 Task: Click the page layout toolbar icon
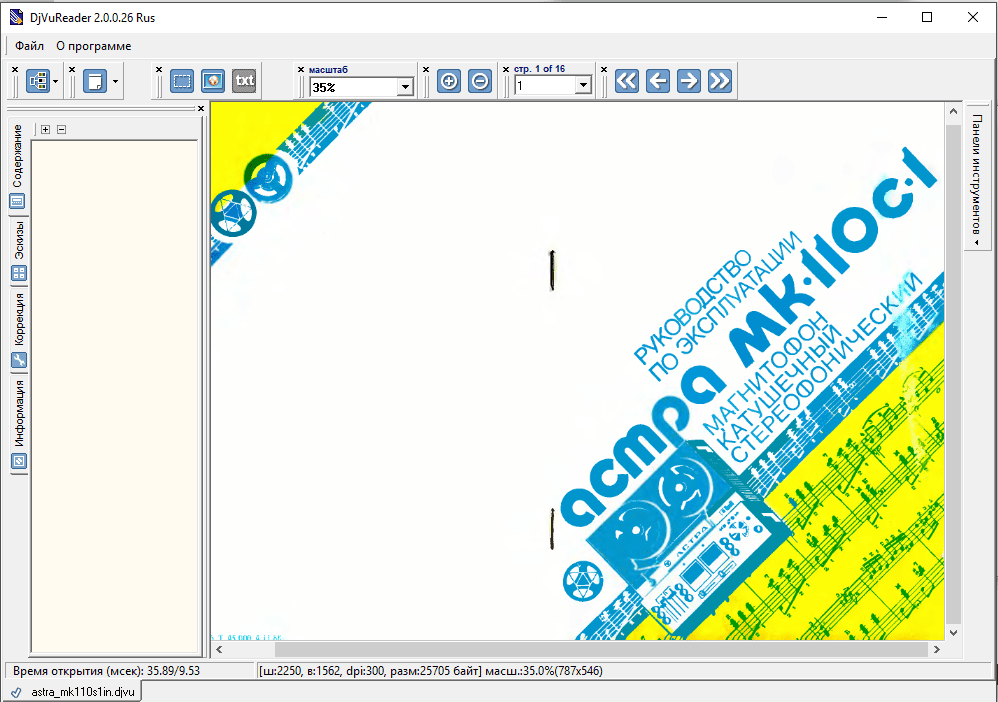point(95,81)
